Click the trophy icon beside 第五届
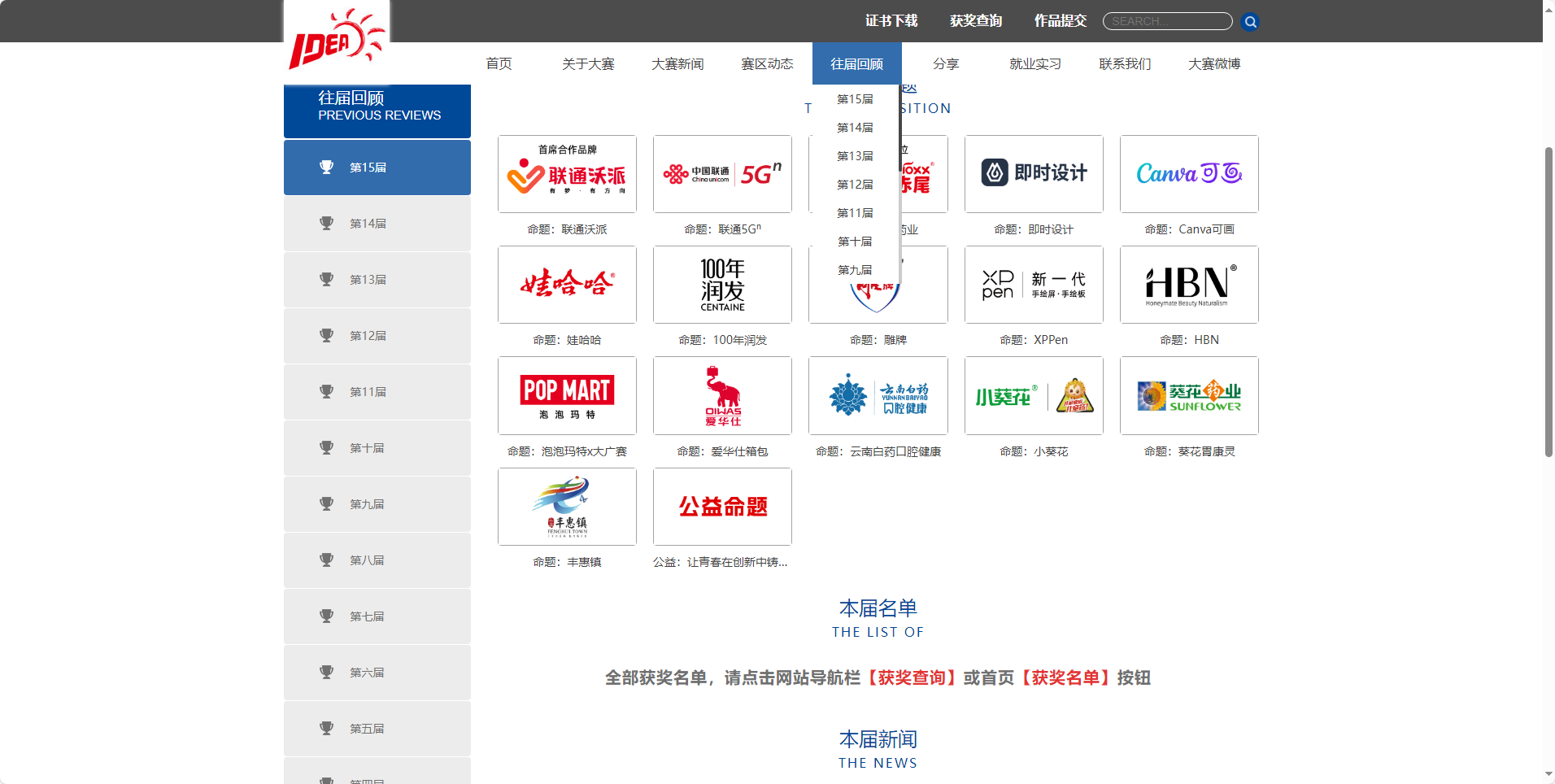The height and width of the screenshot is (784, 1555). [327, 729]
